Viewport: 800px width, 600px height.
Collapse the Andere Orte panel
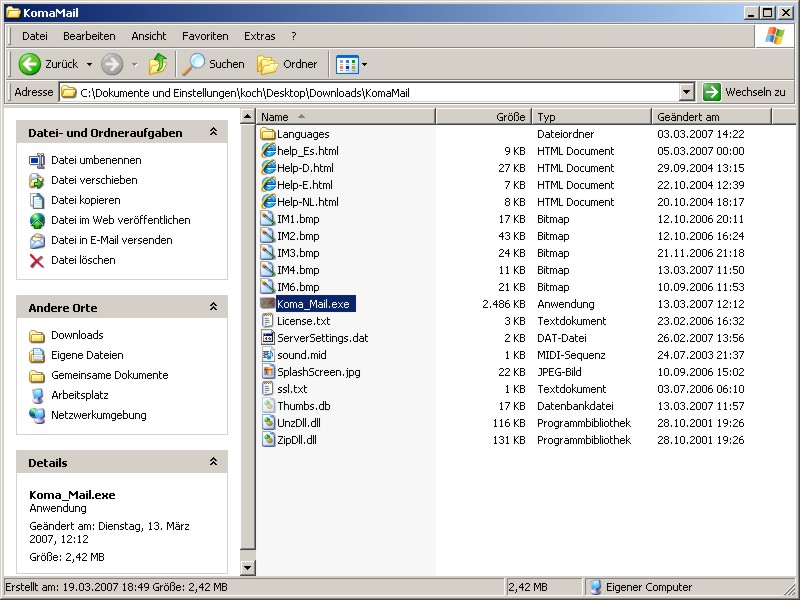coord(213,307)
